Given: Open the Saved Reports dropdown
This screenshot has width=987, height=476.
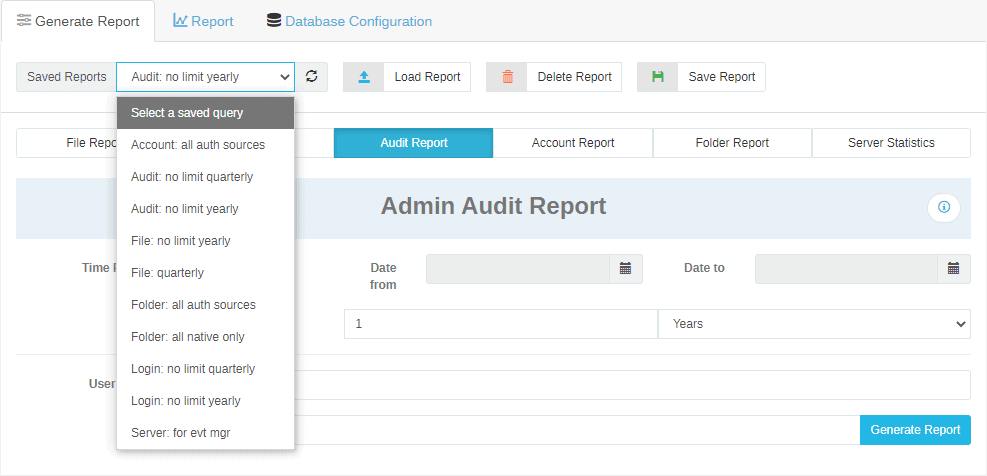Looking at the screenshot, I should tap(205, 77).
